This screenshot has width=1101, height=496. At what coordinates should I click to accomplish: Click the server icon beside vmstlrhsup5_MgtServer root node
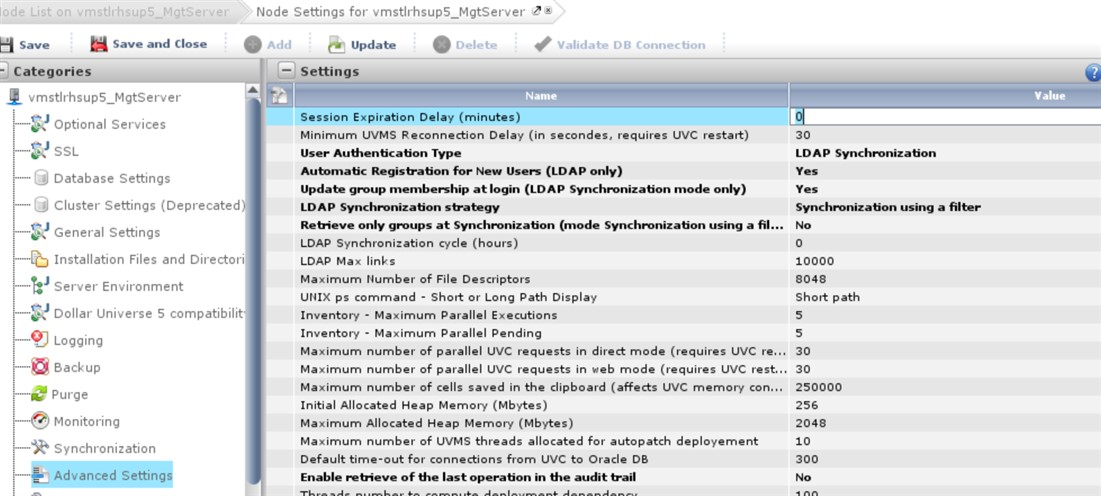(13, 97)
